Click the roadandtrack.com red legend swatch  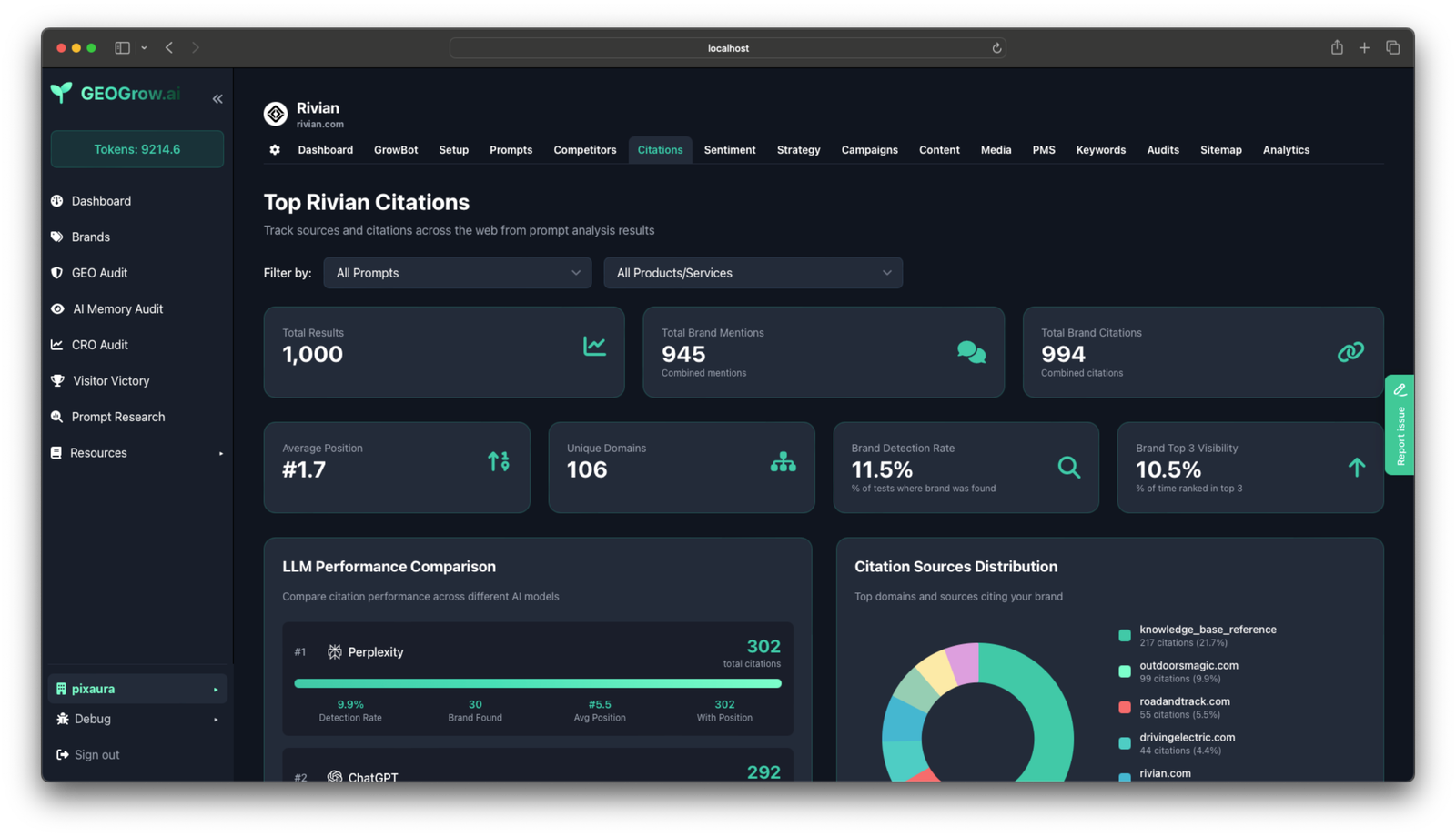click(1125, 707)
